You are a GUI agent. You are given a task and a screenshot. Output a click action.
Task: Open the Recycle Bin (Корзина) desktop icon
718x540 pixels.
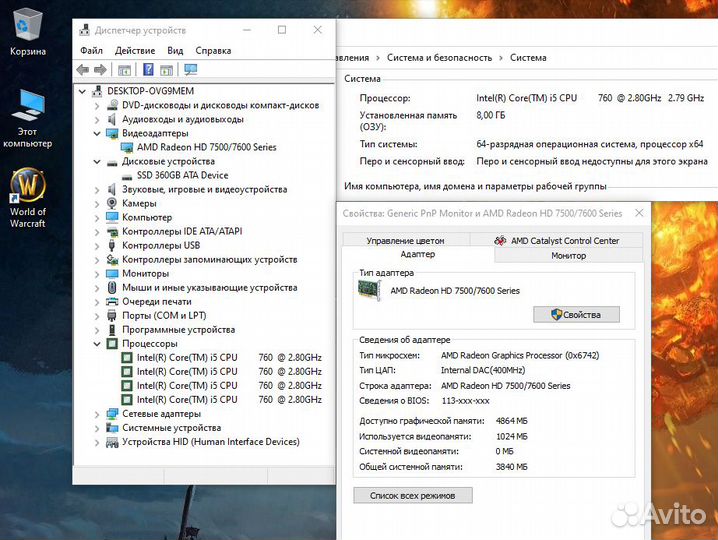27,32
